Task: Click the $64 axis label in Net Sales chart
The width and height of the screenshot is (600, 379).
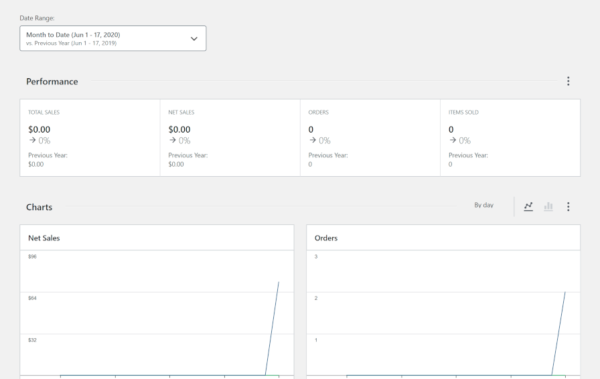Action: point(33,298)
